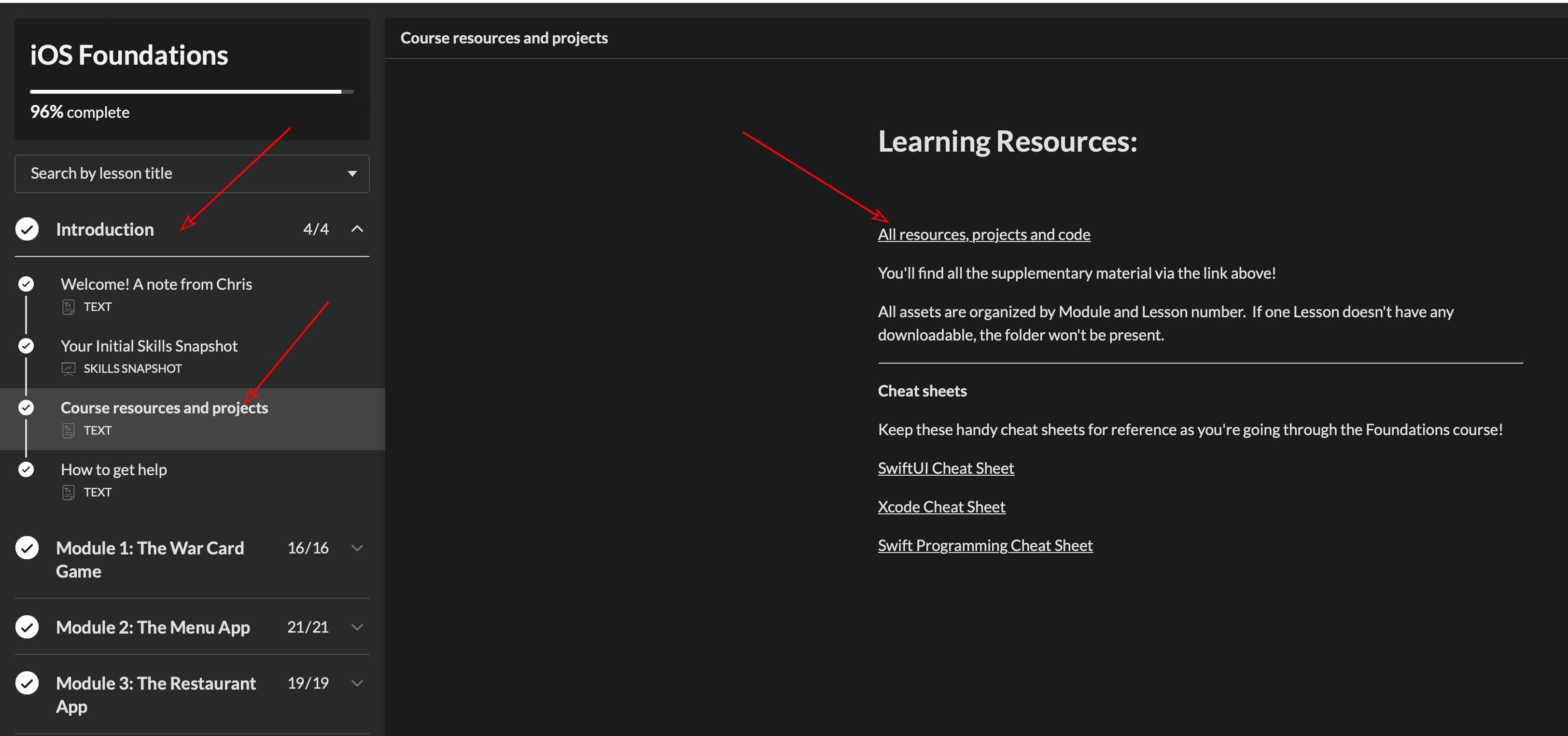Click the text document icon under Welcome lesson
This screenshot has height=736, width=1568.
point(68,307)
